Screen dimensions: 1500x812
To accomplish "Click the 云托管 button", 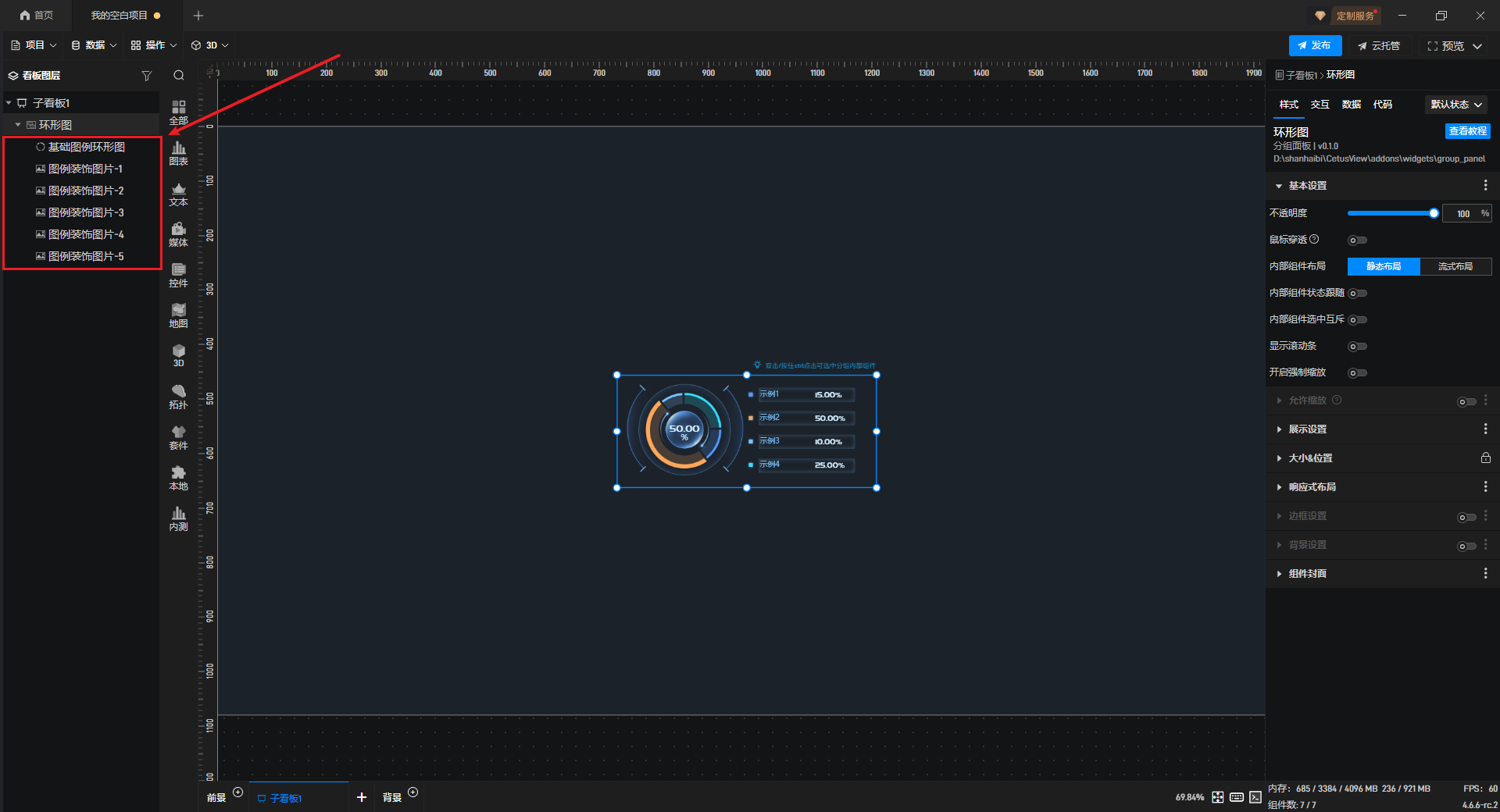I will point(1379,46).
